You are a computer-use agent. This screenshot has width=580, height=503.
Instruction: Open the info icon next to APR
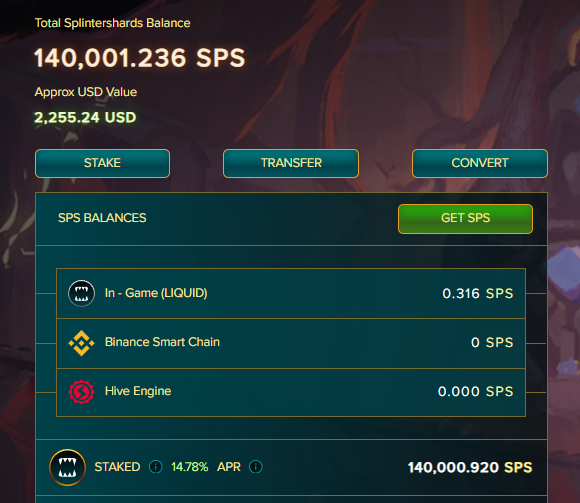pos(256,467)
